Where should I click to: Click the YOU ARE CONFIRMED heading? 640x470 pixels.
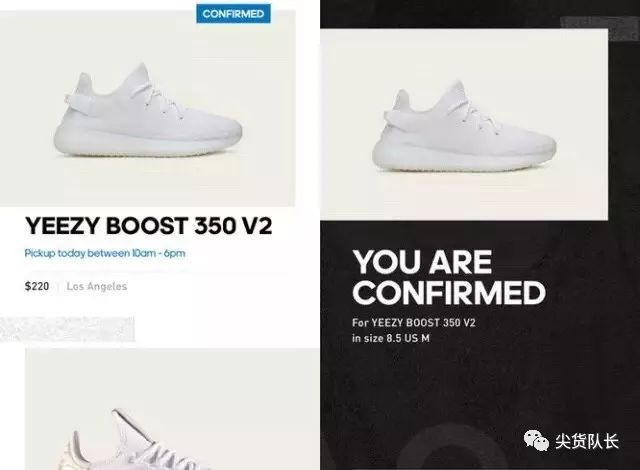(449, 277)
